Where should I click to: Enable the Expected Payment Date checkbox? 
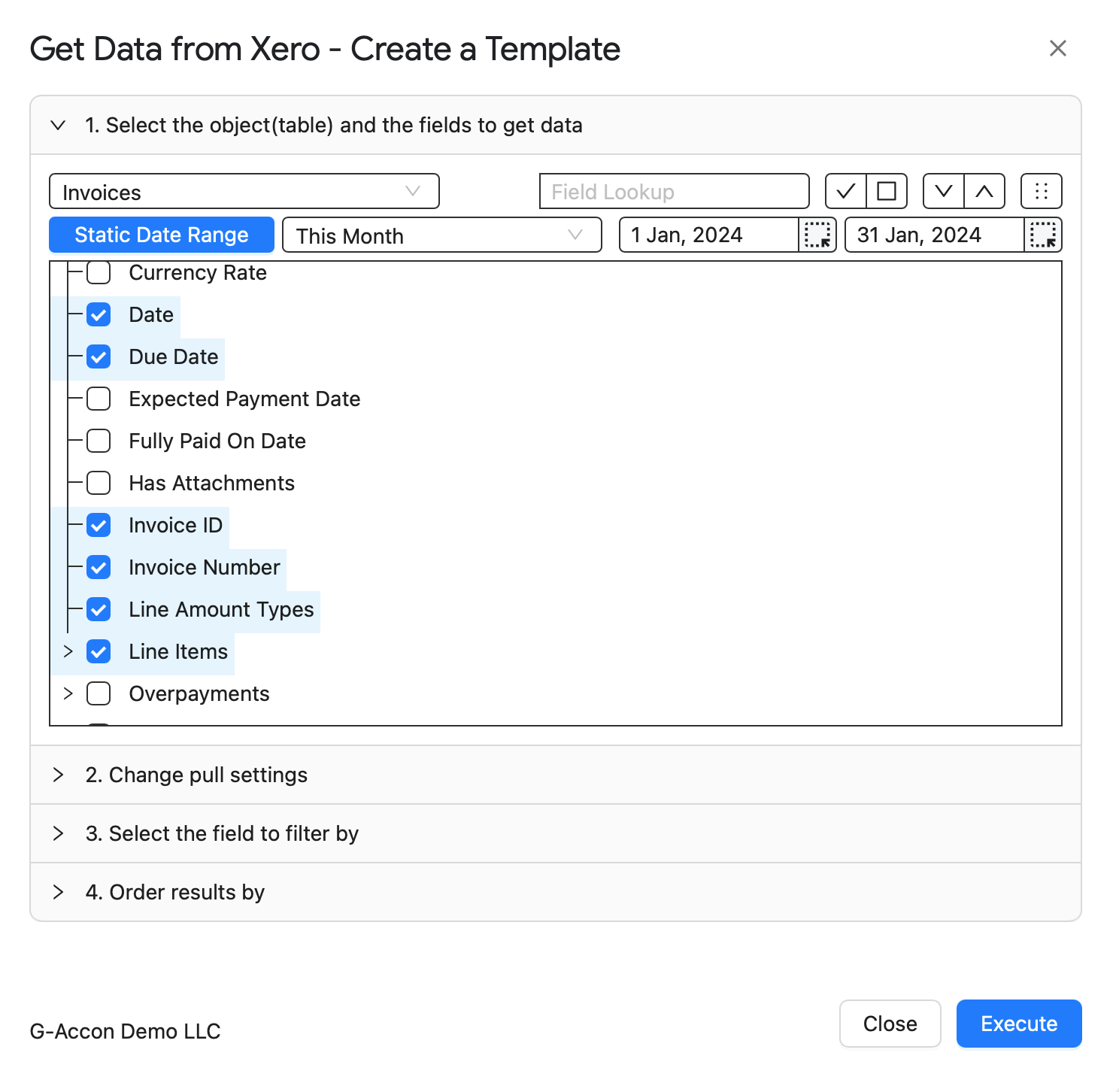99,399
